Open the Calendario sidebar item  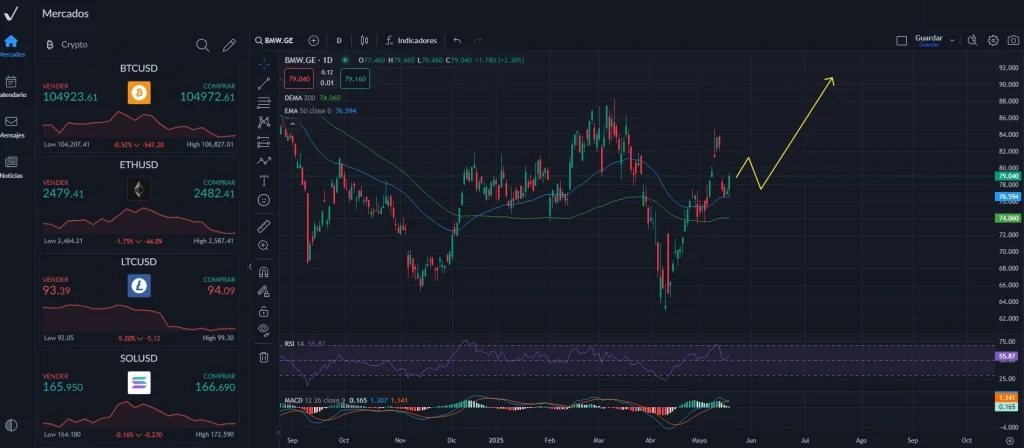[11, 87]
